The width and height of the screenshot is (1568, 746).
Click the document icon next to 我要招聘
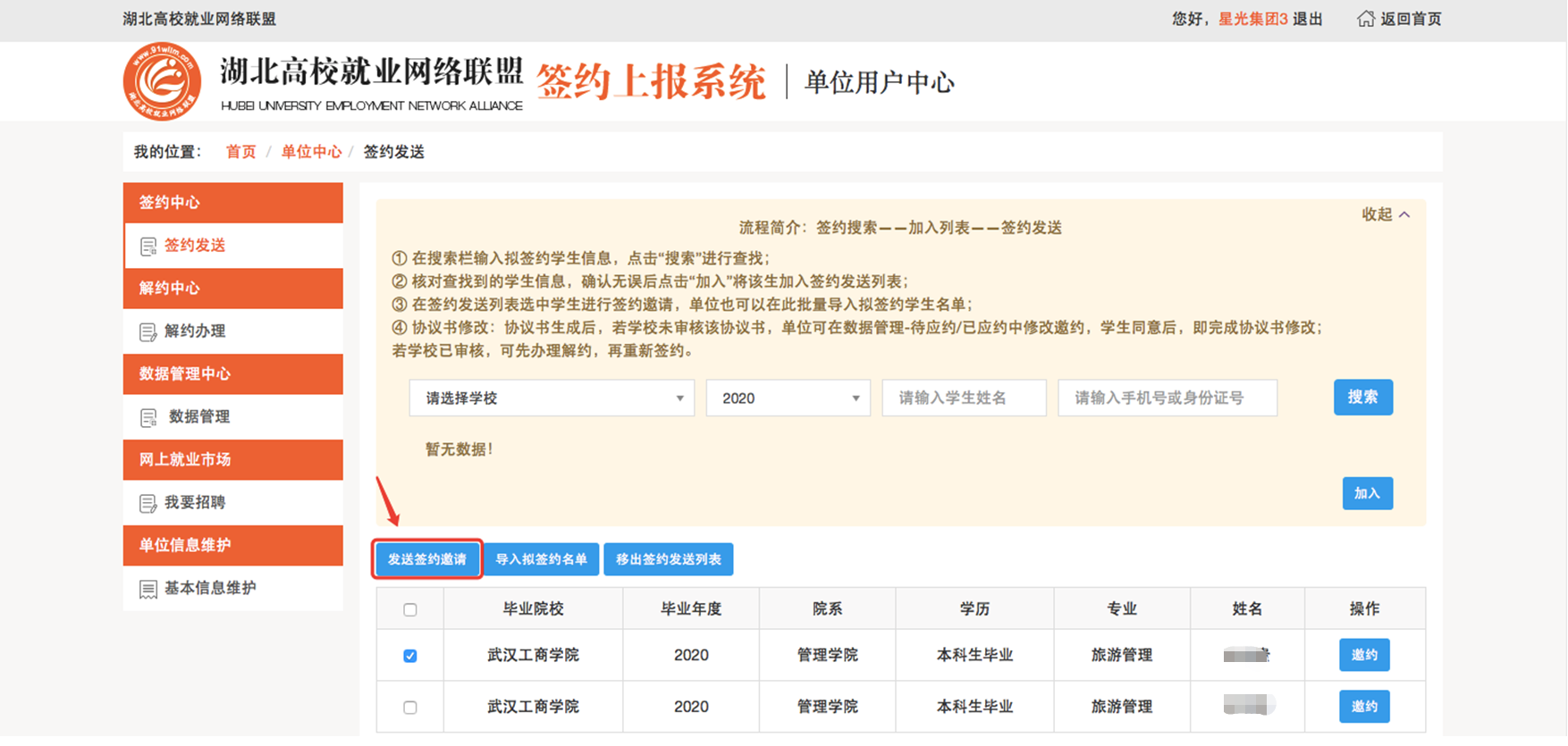coord(148,504)
